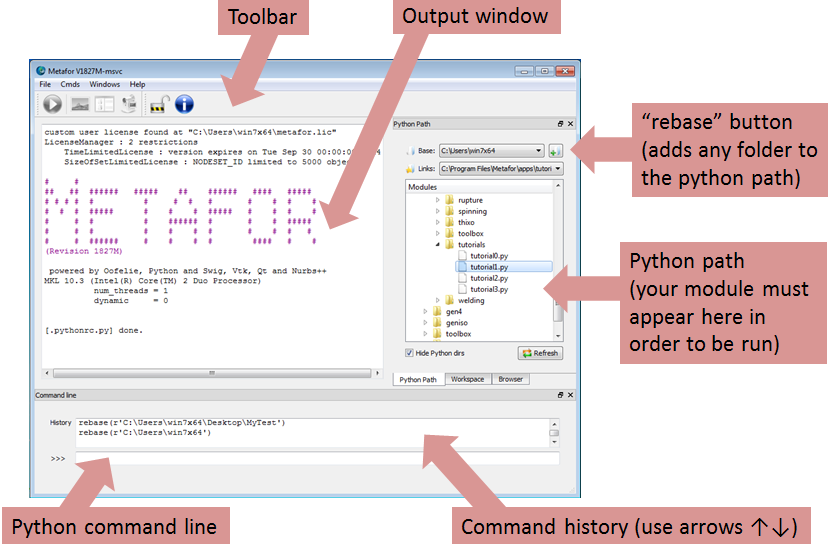Switch to the Workspace tab
This screenshot has height=544, width=828.
(468, 379)
